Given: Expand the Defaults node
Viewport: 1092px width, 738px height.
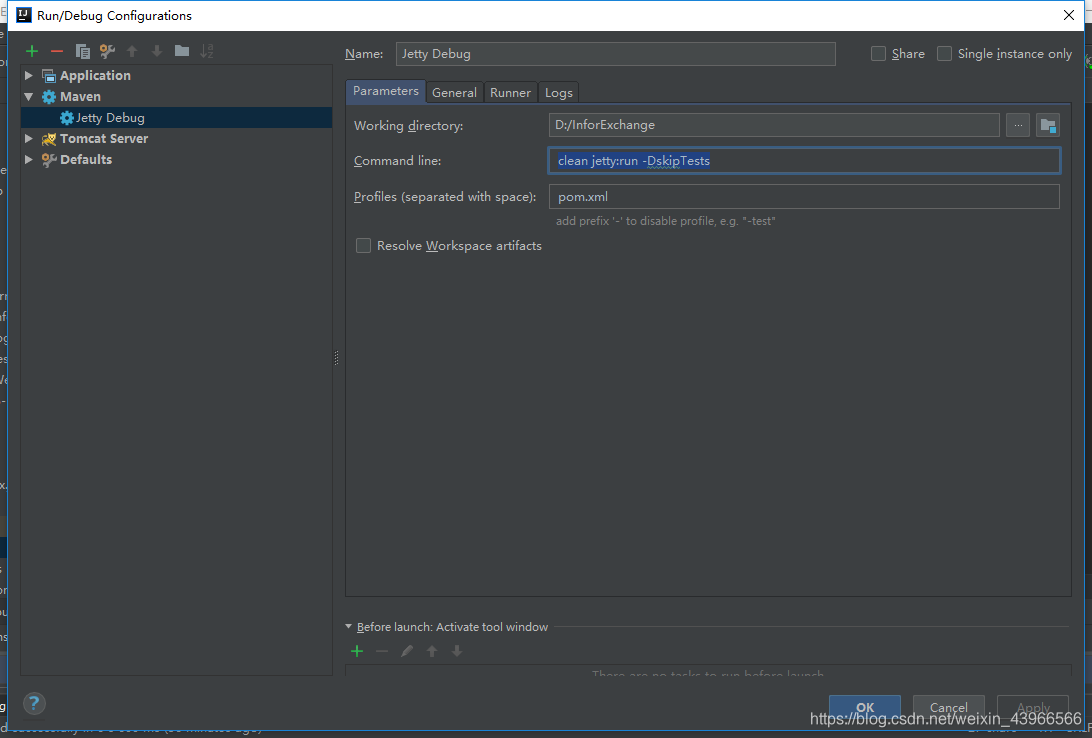Looking at the screenshot, I should click(x=29, y=159).
